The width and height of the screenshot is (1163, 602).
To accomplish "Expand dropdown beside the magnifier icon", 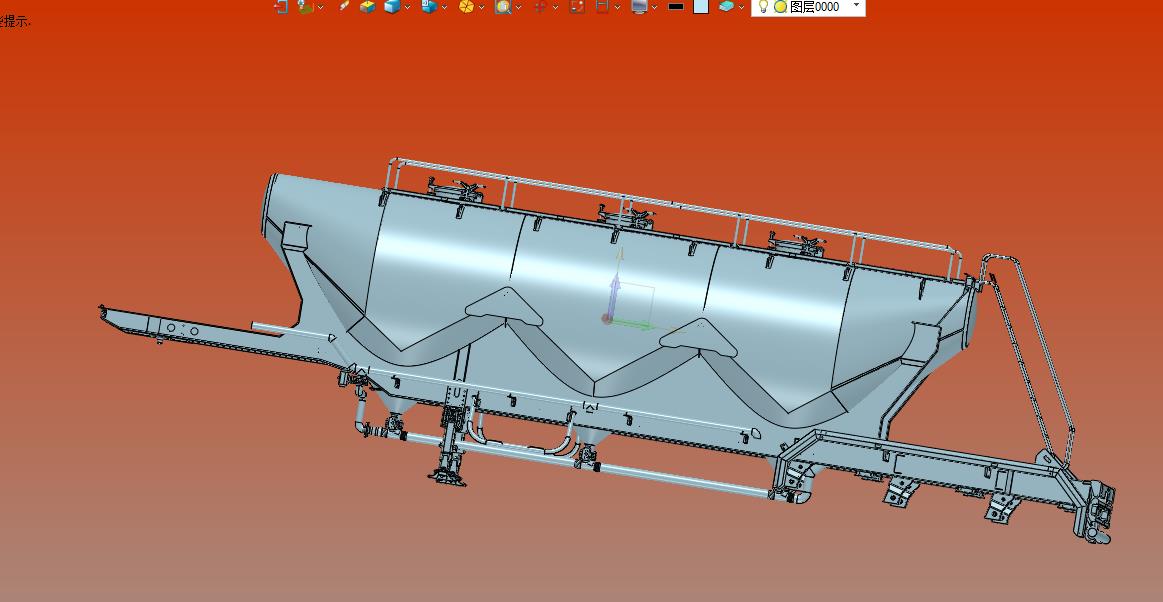I will 518,7.
